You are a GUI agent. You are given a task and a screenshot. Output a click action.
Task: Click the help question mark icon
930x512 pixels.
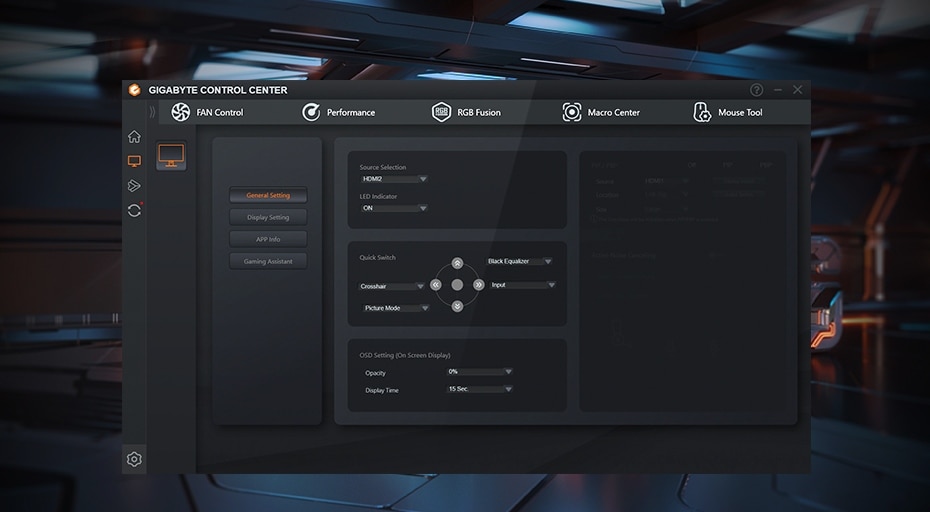pos(756,90)
